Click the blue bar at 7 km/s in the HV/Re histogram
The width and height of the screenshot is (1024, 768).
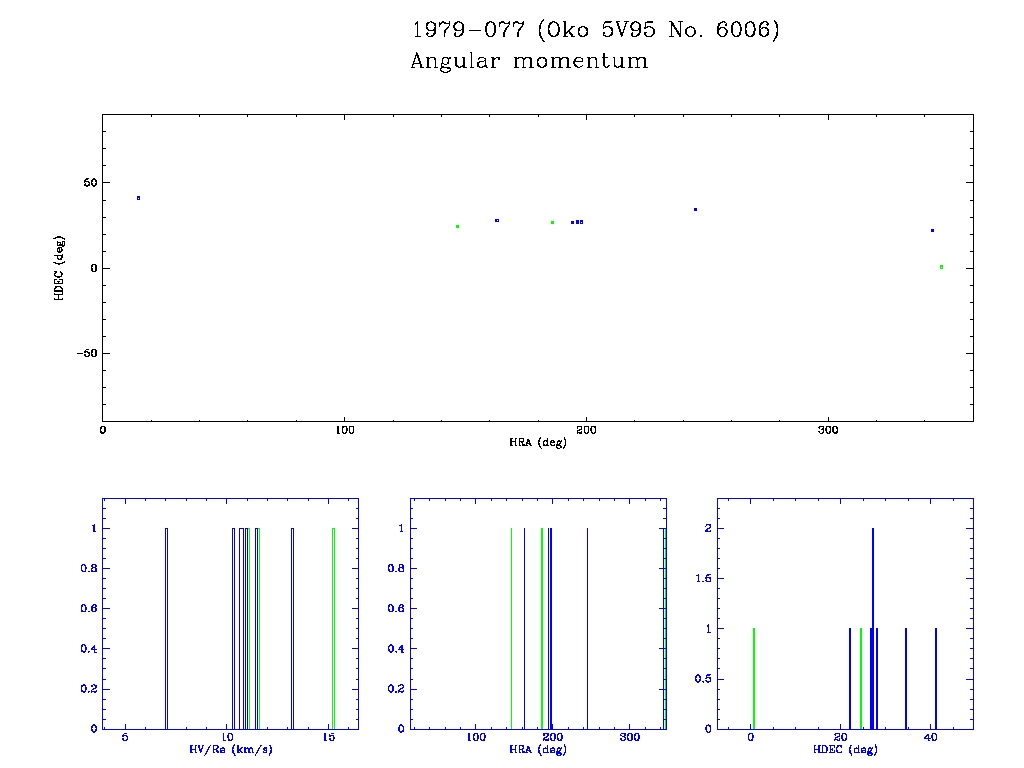click(167, 628)
